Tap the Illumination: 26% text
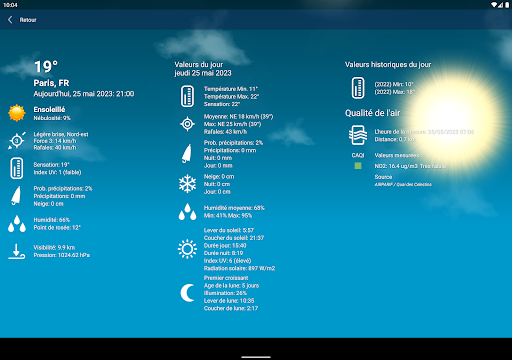The image size is (512, 360). tap(225, 293)
